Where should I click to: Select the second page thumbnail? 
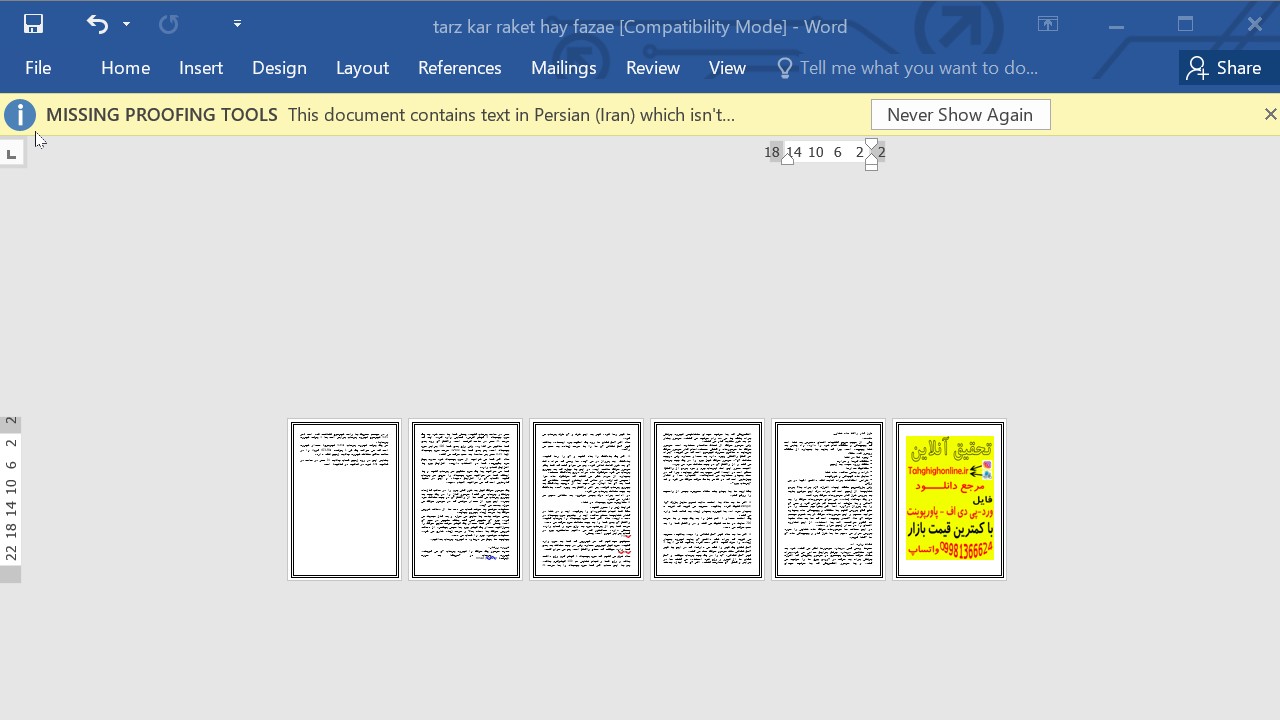[x=466, y=500]
